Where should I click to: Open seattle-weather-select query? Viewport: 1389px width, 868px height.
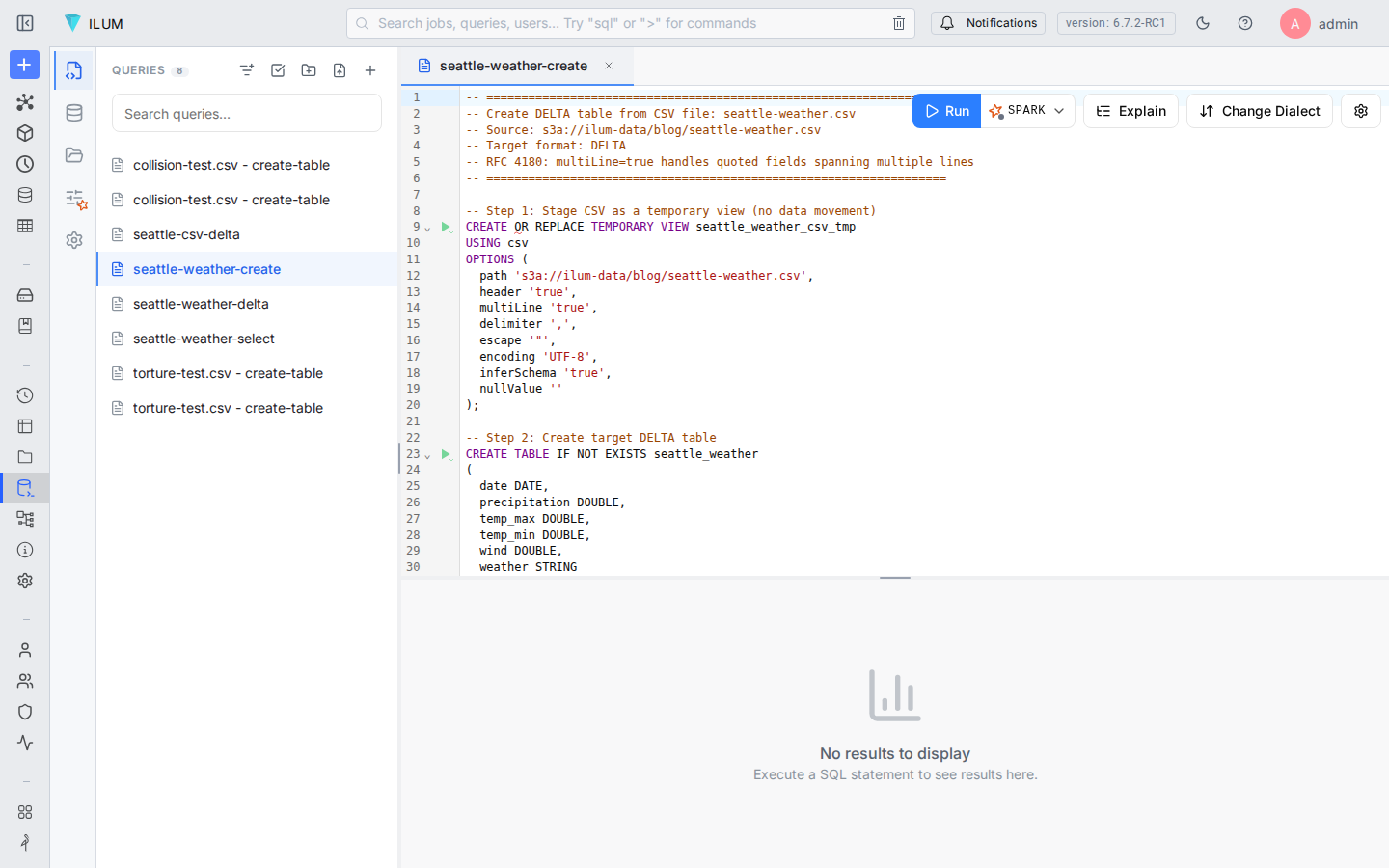(247, 339)
